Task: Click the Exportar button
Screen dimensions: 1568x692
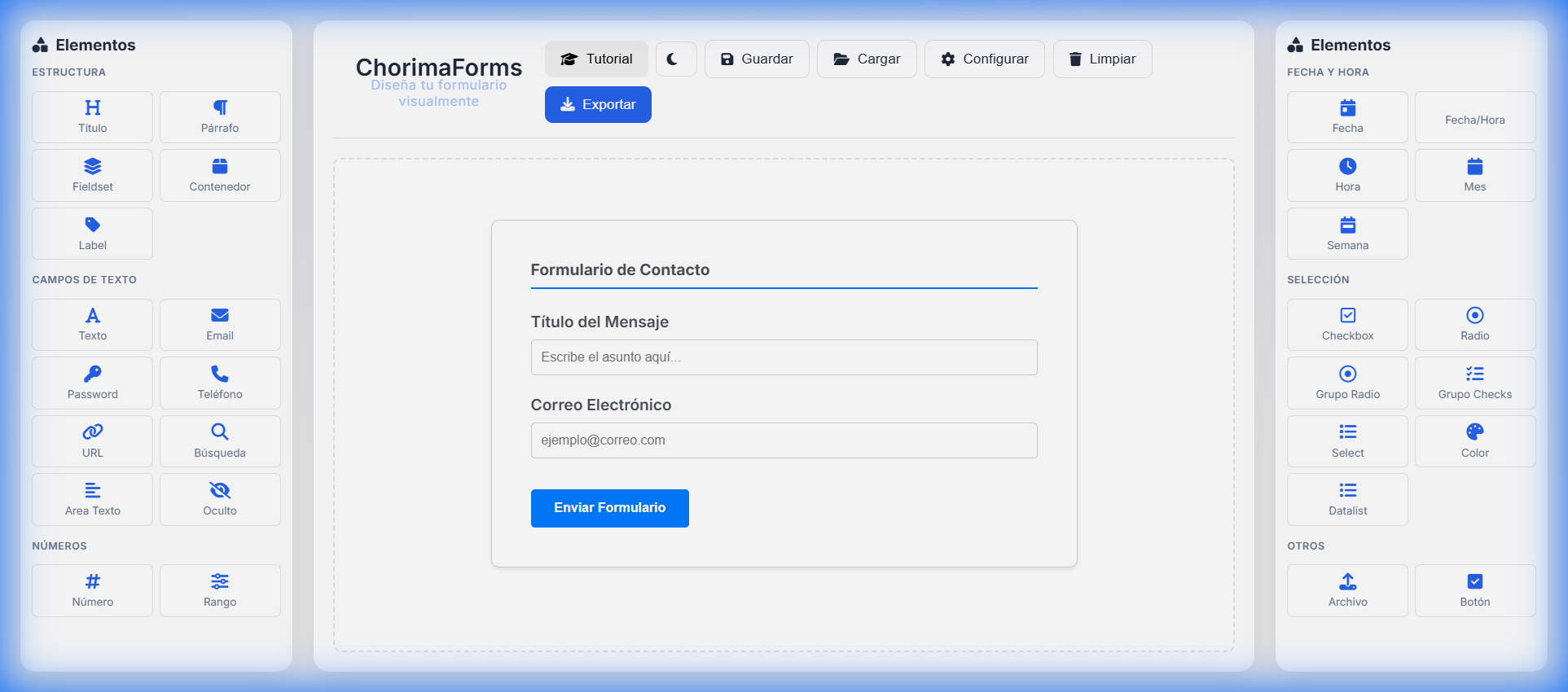Action: coord(598,104)
